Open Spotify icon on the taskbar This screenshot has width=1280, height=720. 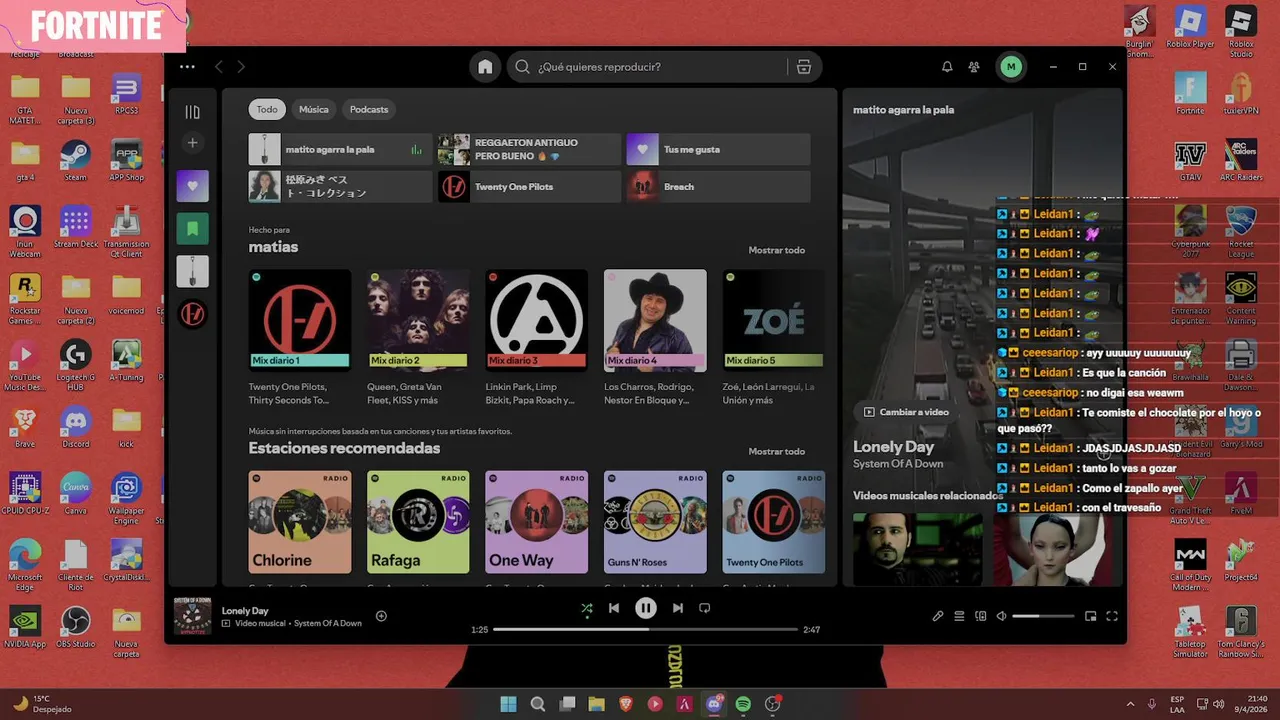tap(743, 704)
